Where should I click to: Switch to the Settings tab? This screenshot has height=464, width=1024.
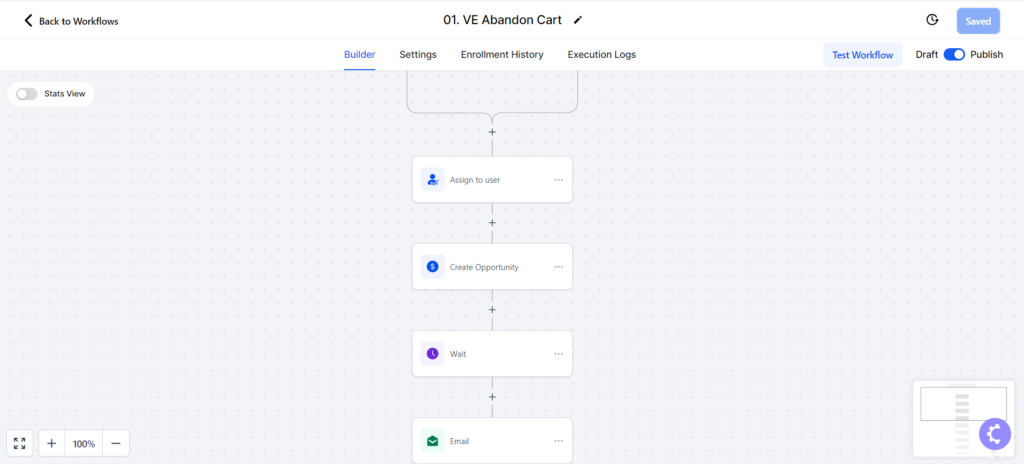click(x=418, y=55)
